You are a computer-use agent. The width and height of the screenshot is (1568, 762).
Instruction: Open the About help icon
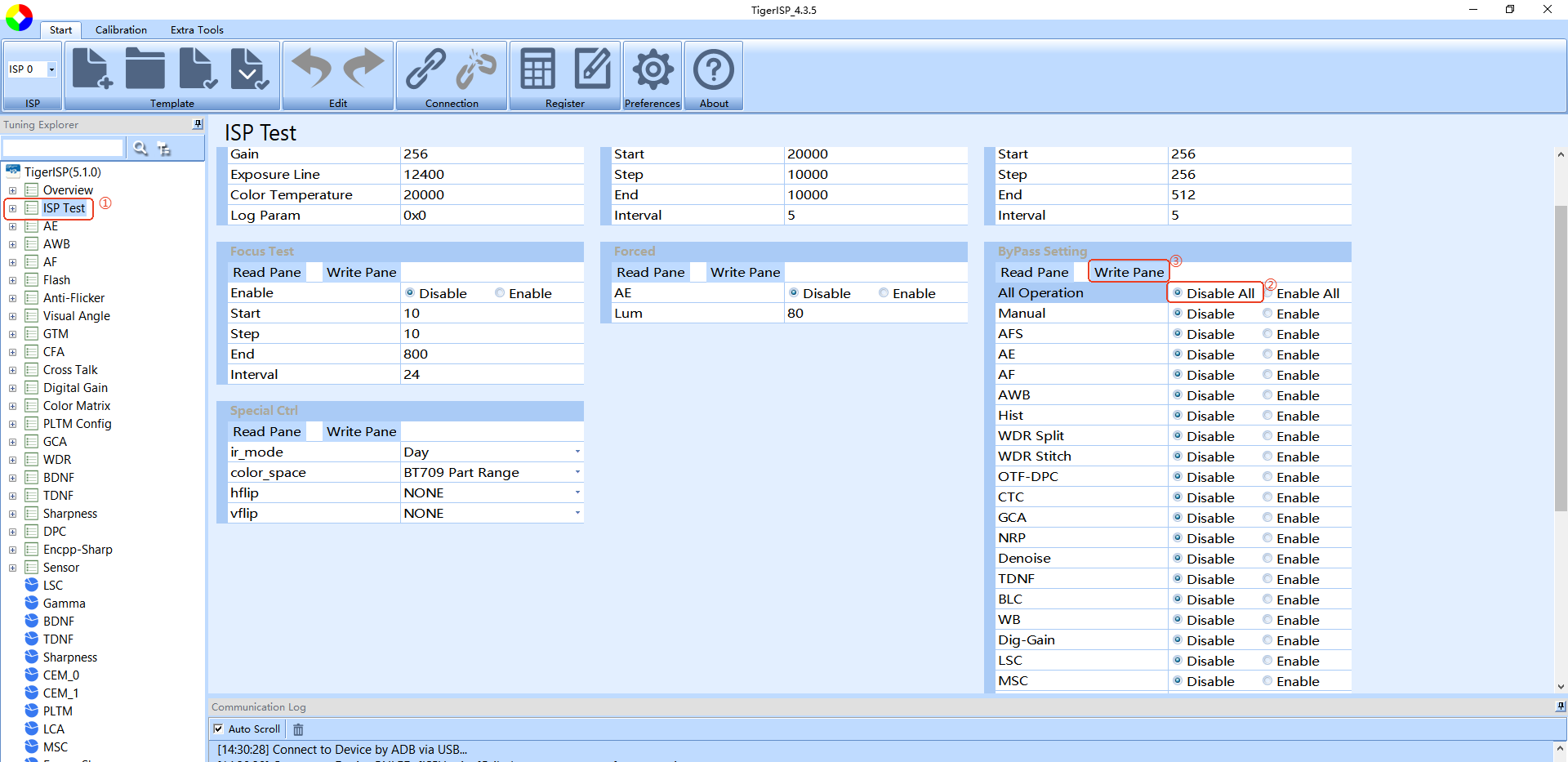click(714, 69)
